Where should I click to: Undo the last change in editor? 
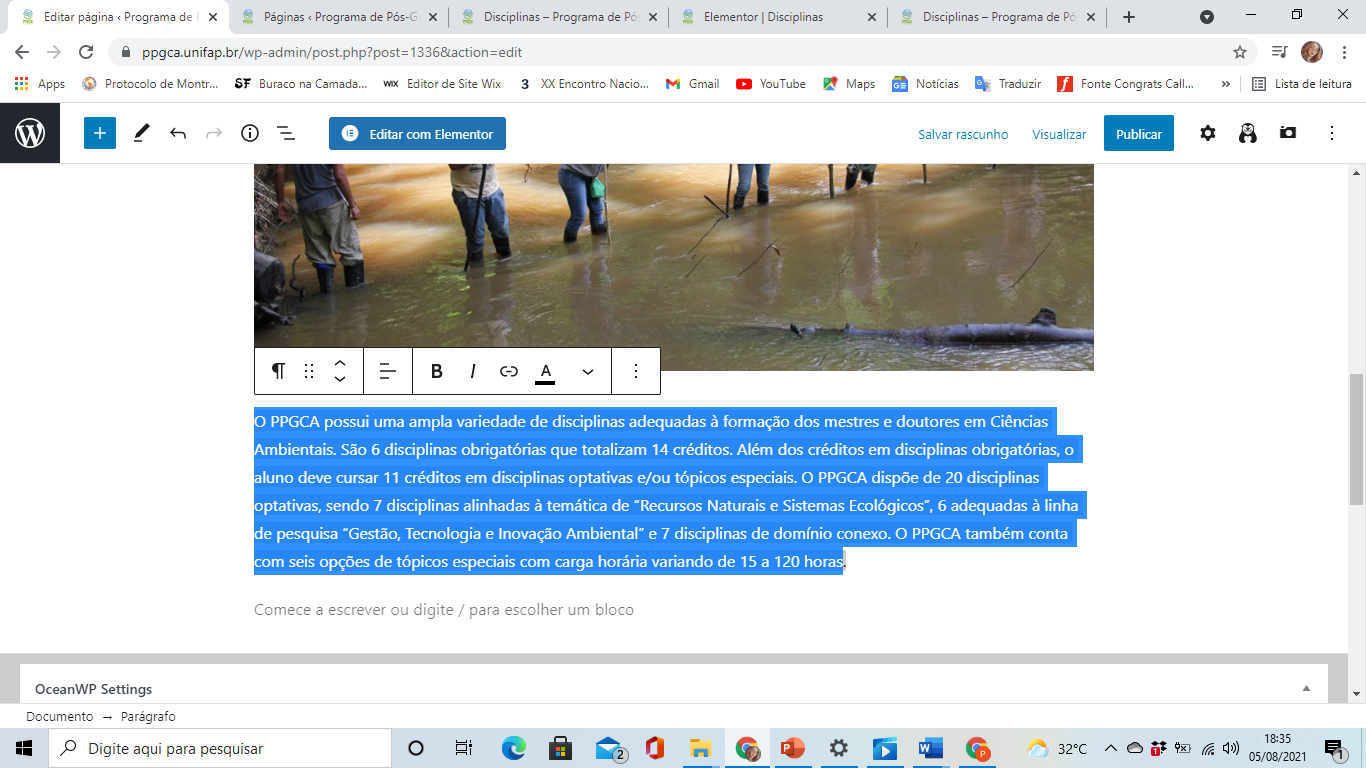[x=178, y=133]
